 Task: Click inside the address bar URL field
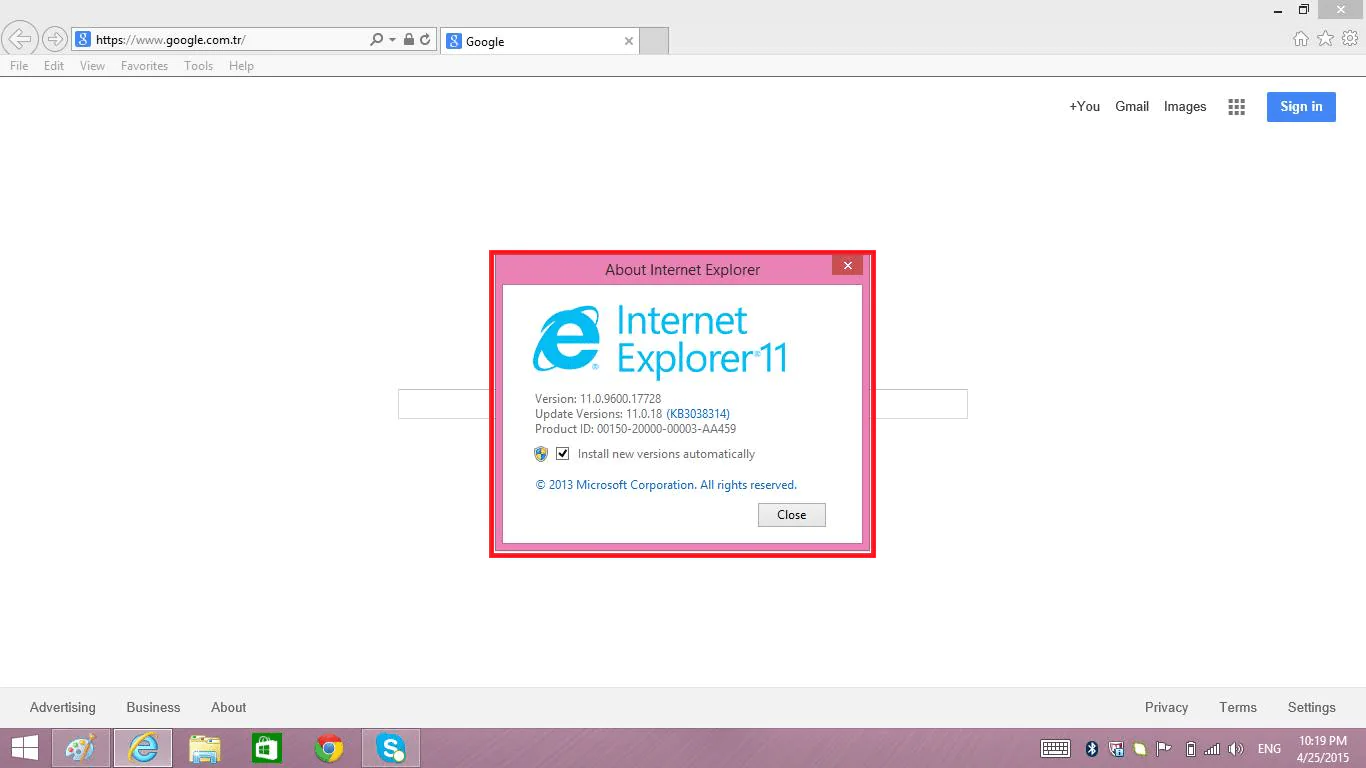(220, 39)
